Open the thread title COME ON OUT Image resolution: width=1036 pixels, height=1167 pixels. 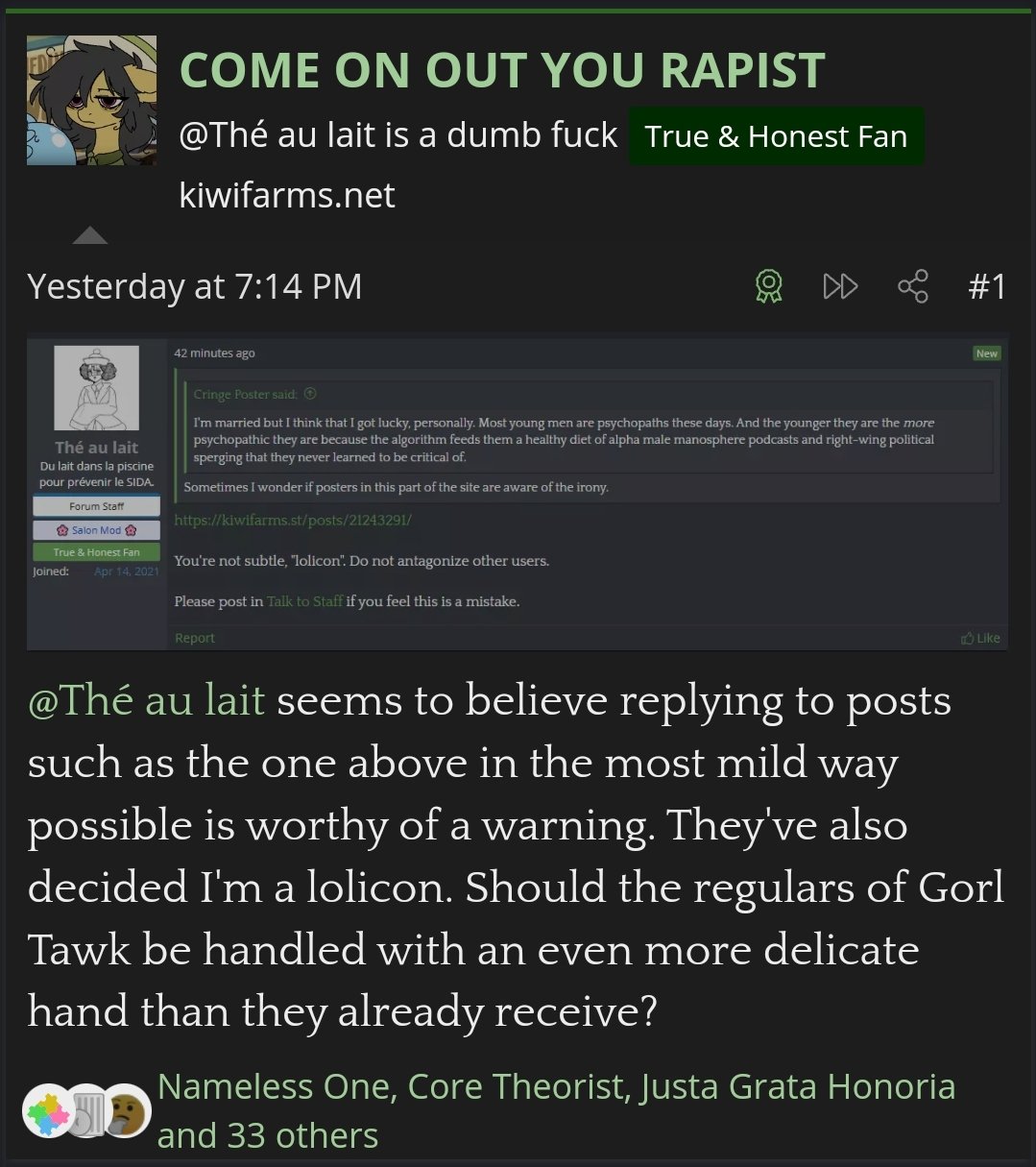502,70
